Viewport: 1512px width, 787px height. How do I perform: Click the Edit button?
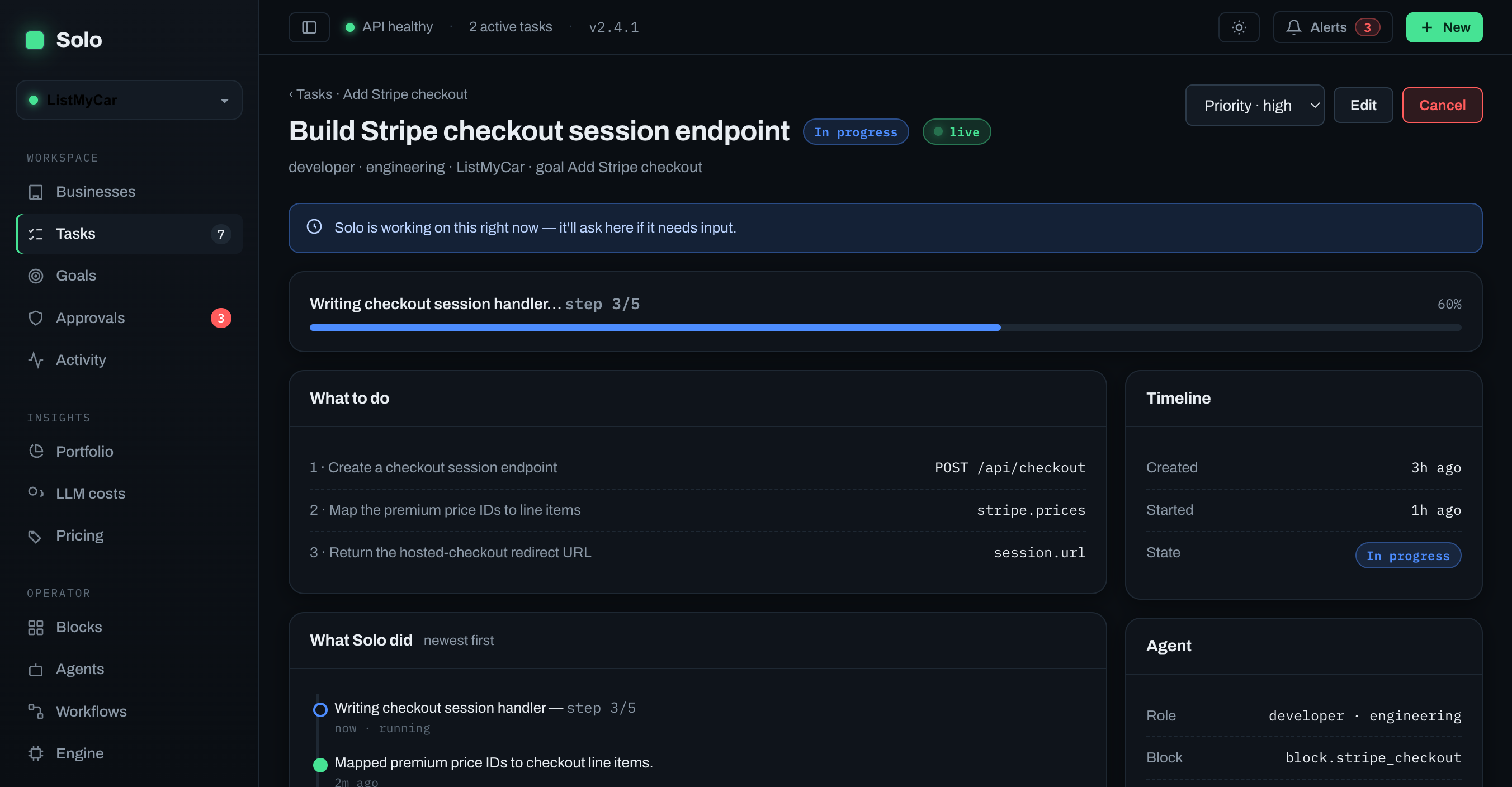pyautogui.click(x=1363, y=105)
